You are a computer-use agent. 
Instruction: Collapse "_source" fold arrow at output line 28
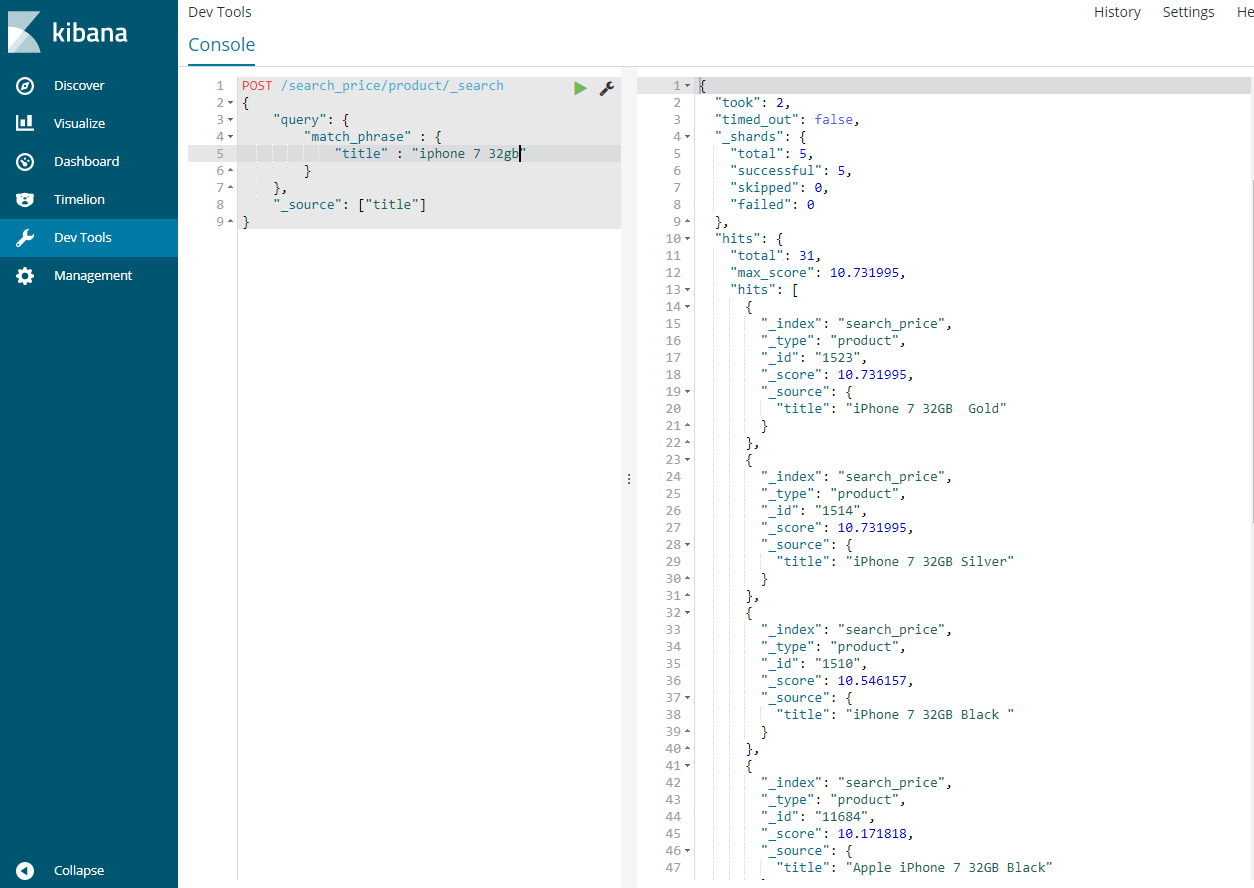687,545
